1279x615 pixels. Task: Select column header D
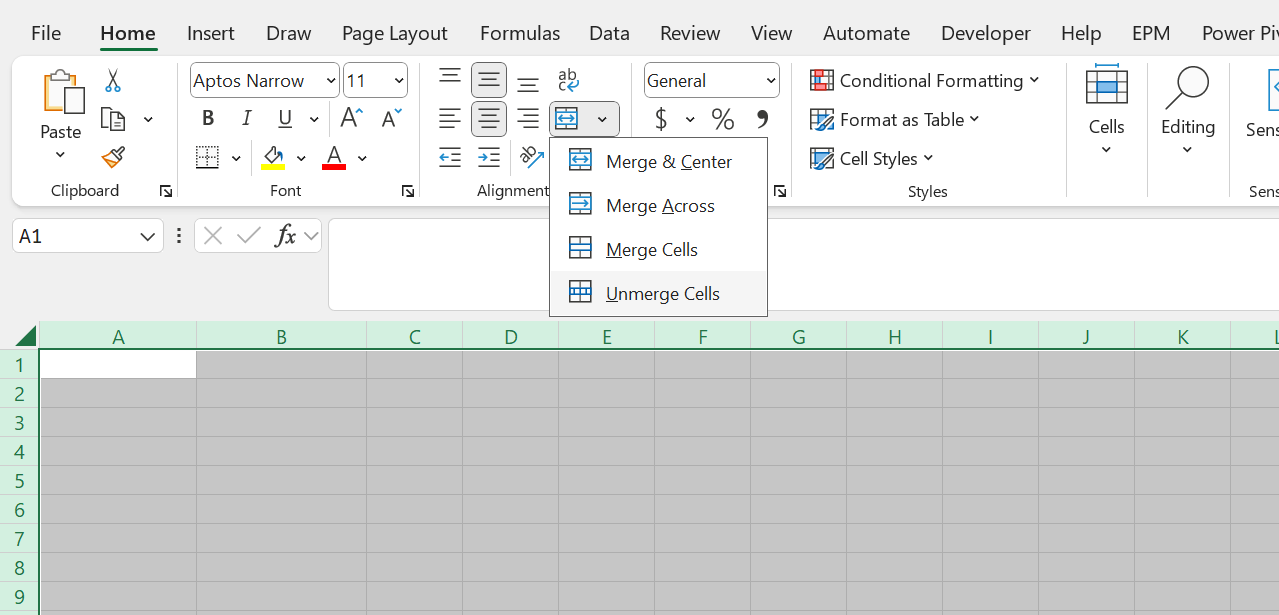[511, 337]
